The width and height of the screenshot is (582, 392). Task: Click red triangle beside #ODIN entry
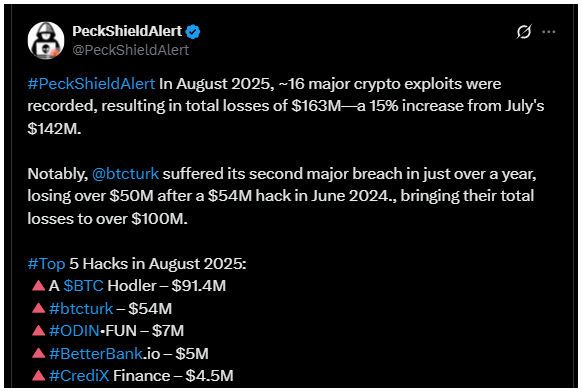pos(38,330)
